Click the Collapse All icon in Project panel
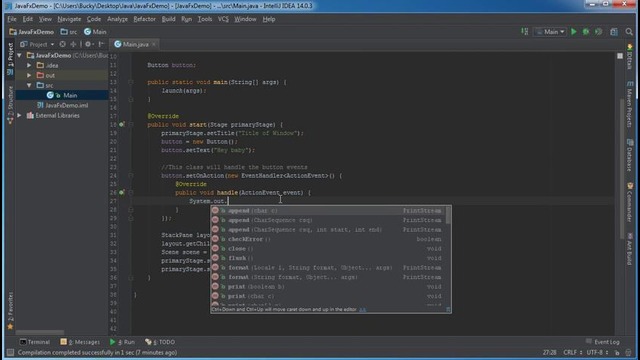Viewport: 640px width, 360px height. click(x=73, y=44)
